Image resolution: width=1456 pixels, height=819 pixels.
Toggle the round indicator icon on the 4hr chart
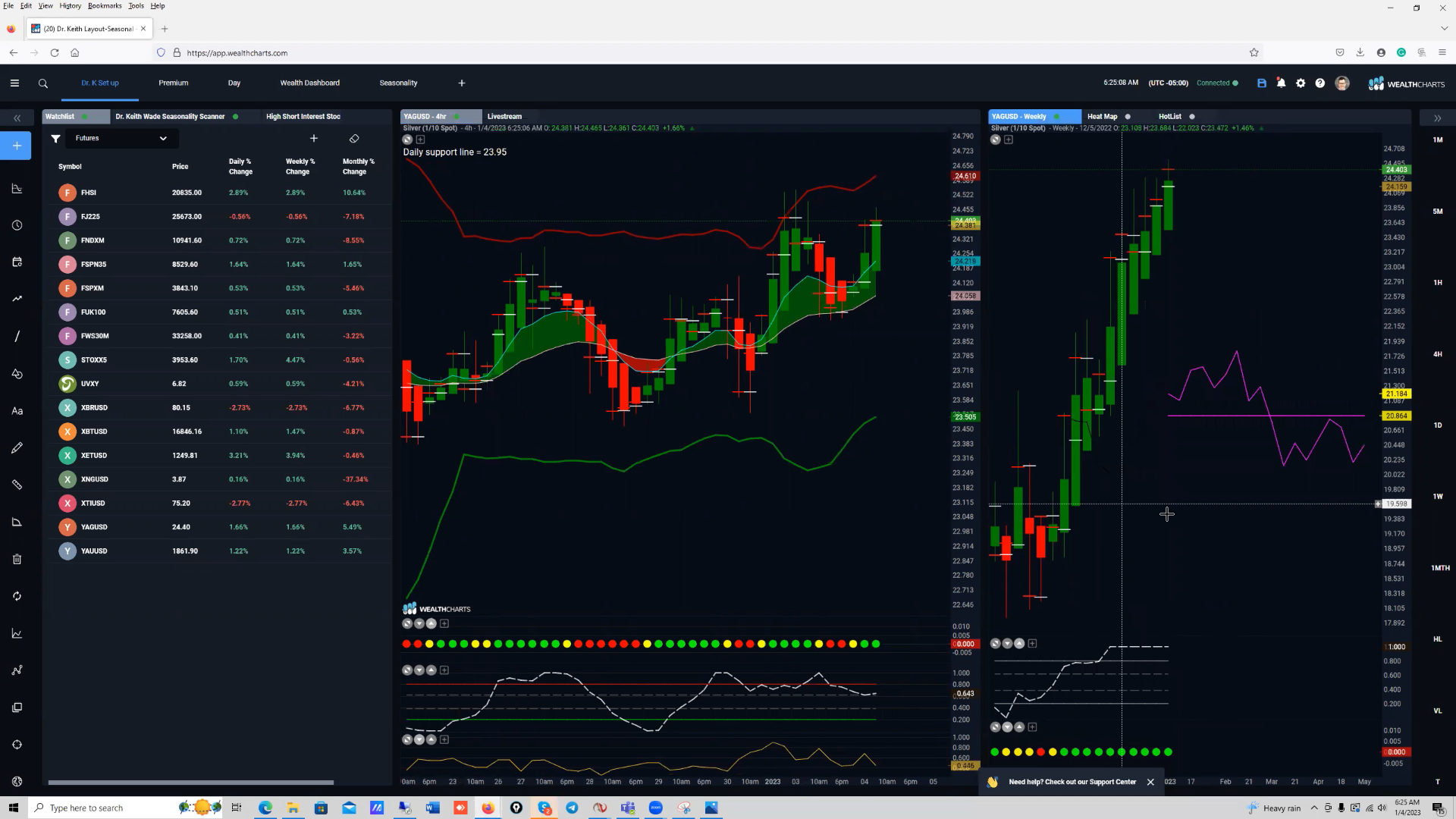coord(407,140)
